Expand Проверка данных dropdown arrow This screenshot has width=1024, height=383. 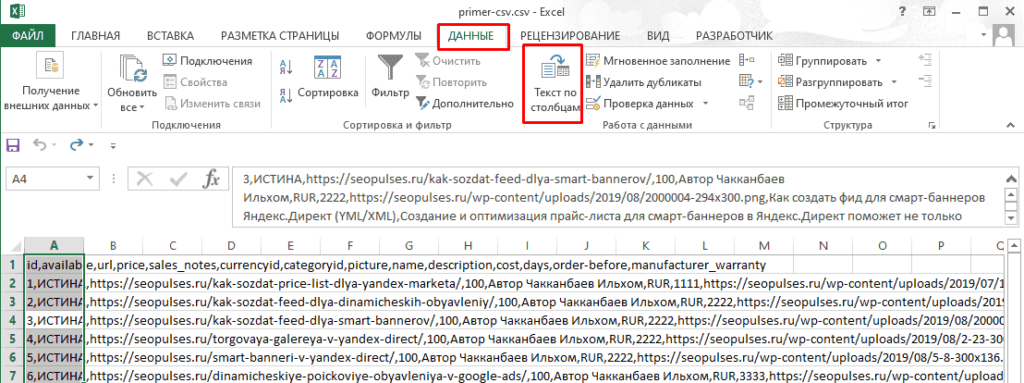pos(705,103)
